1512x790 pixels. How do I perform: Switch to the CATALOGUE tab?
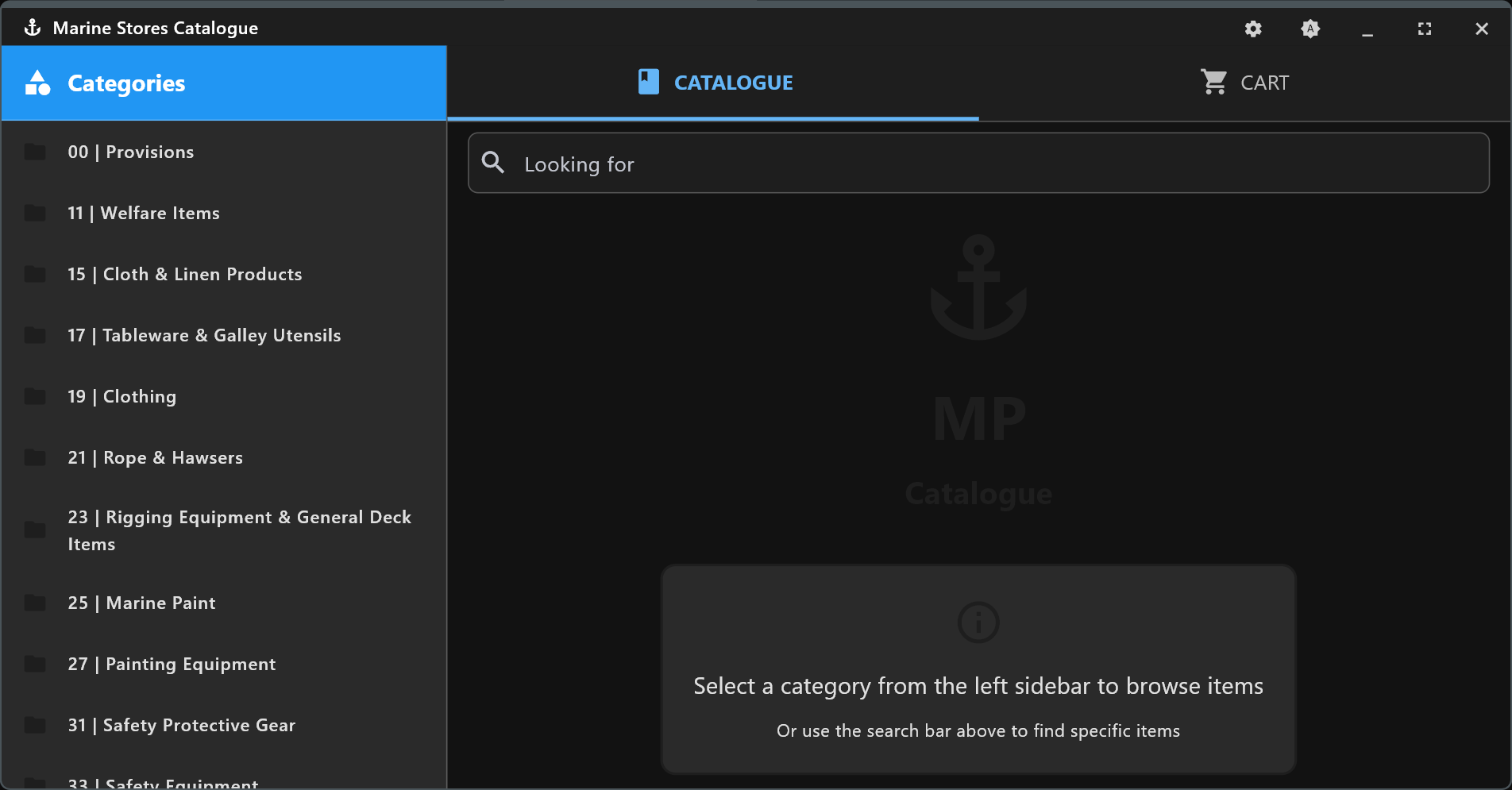713,83
